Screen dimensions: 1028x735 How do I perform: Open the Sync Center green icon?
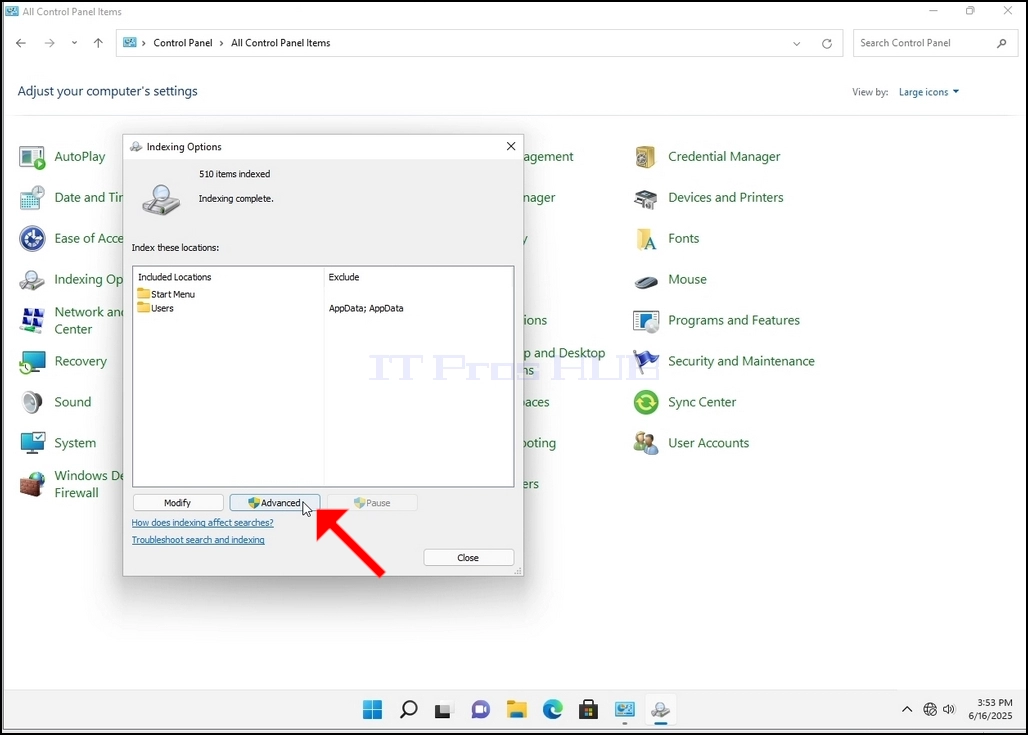coord(646,403)
